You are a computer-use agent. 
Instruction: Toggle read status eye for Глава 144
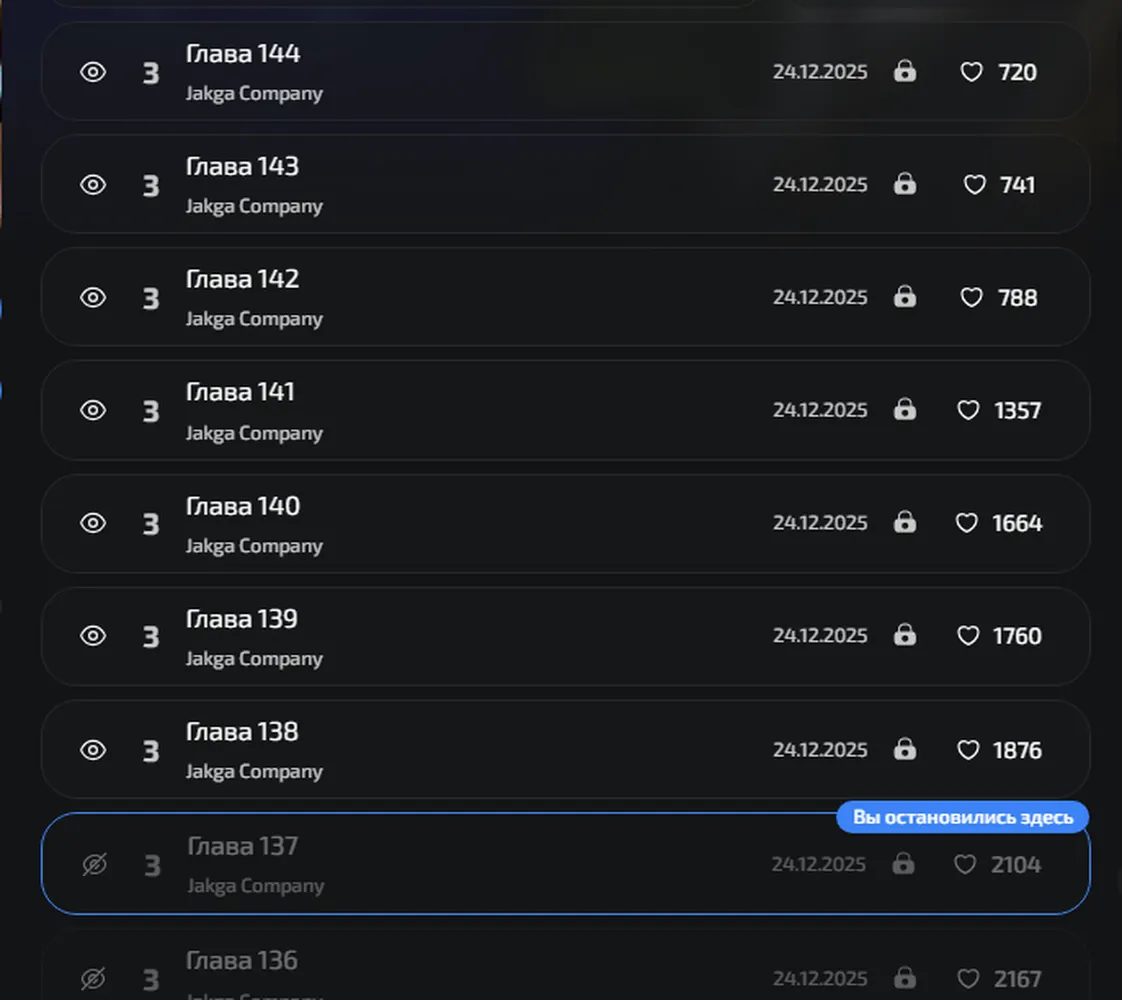[x=93, y=72]
